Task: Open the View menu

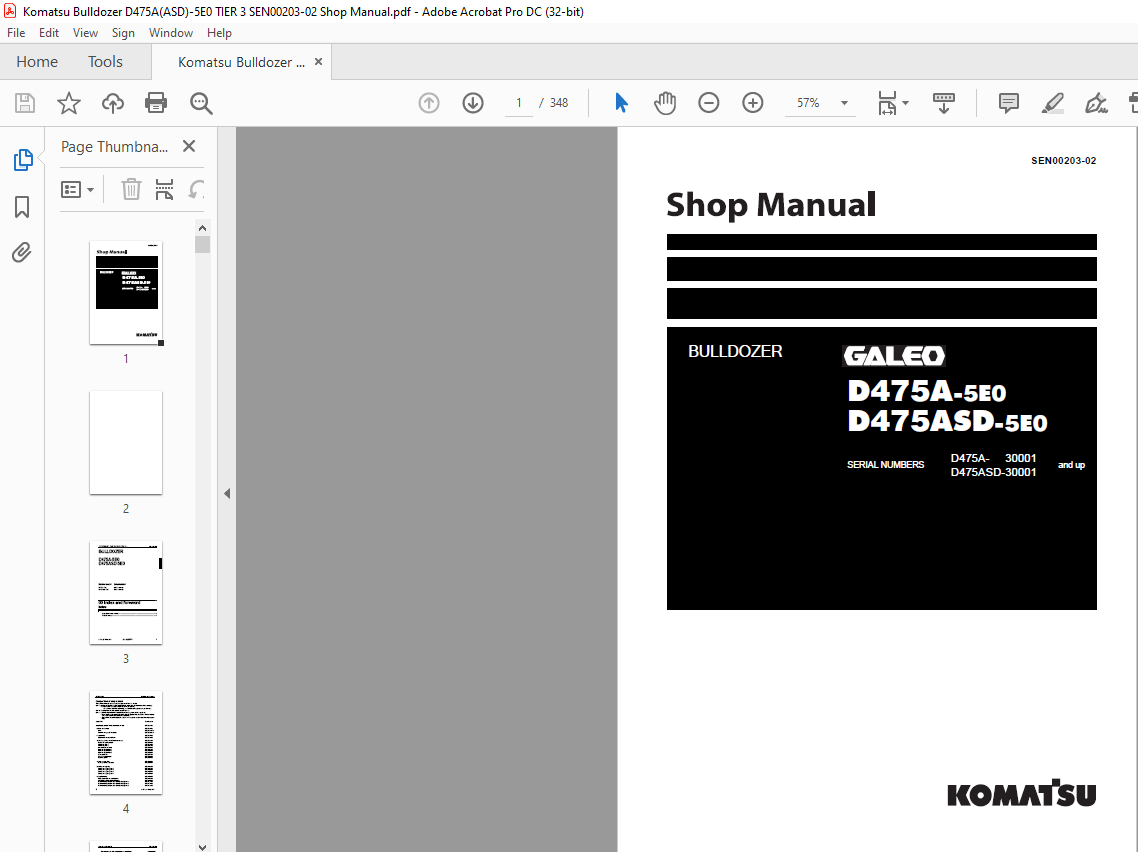Action: coord(85,33)
